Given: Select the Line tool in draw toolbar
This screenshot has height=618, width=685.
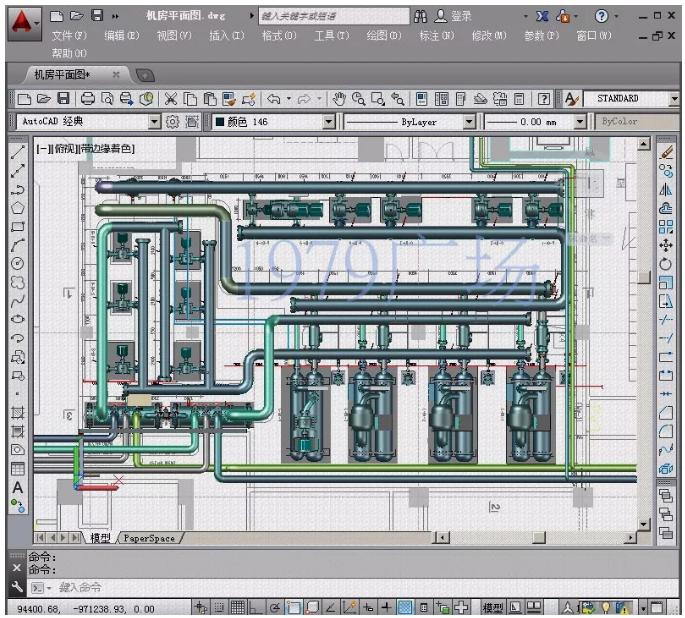Looking at the screenshot, I should 17,152.
